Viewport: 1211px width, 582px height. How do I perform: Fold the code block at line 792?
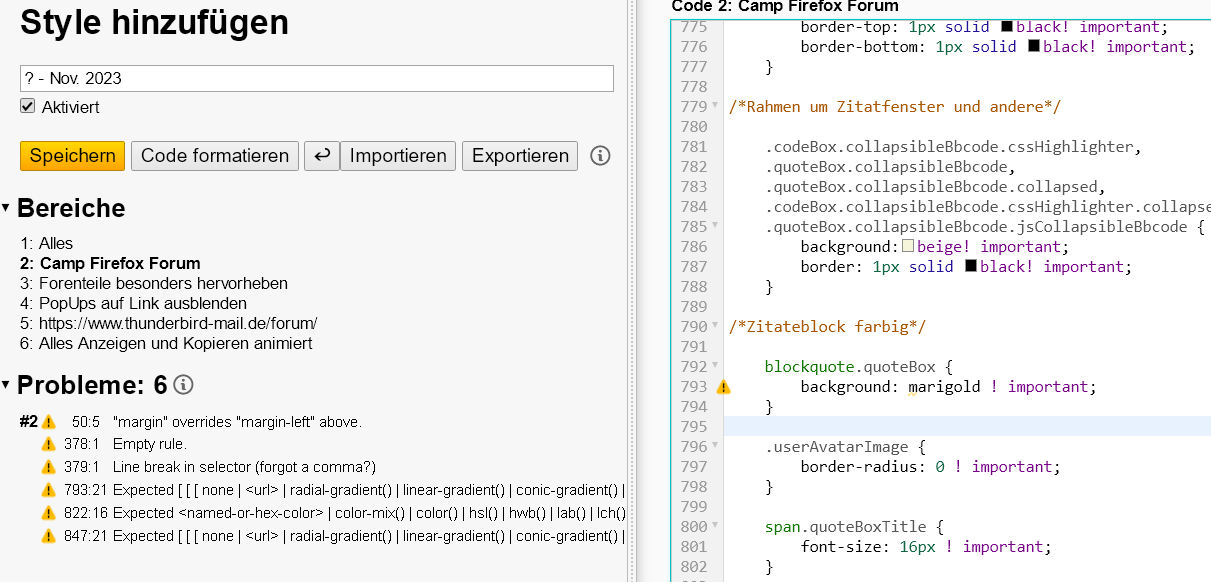(x=714, y=366)
